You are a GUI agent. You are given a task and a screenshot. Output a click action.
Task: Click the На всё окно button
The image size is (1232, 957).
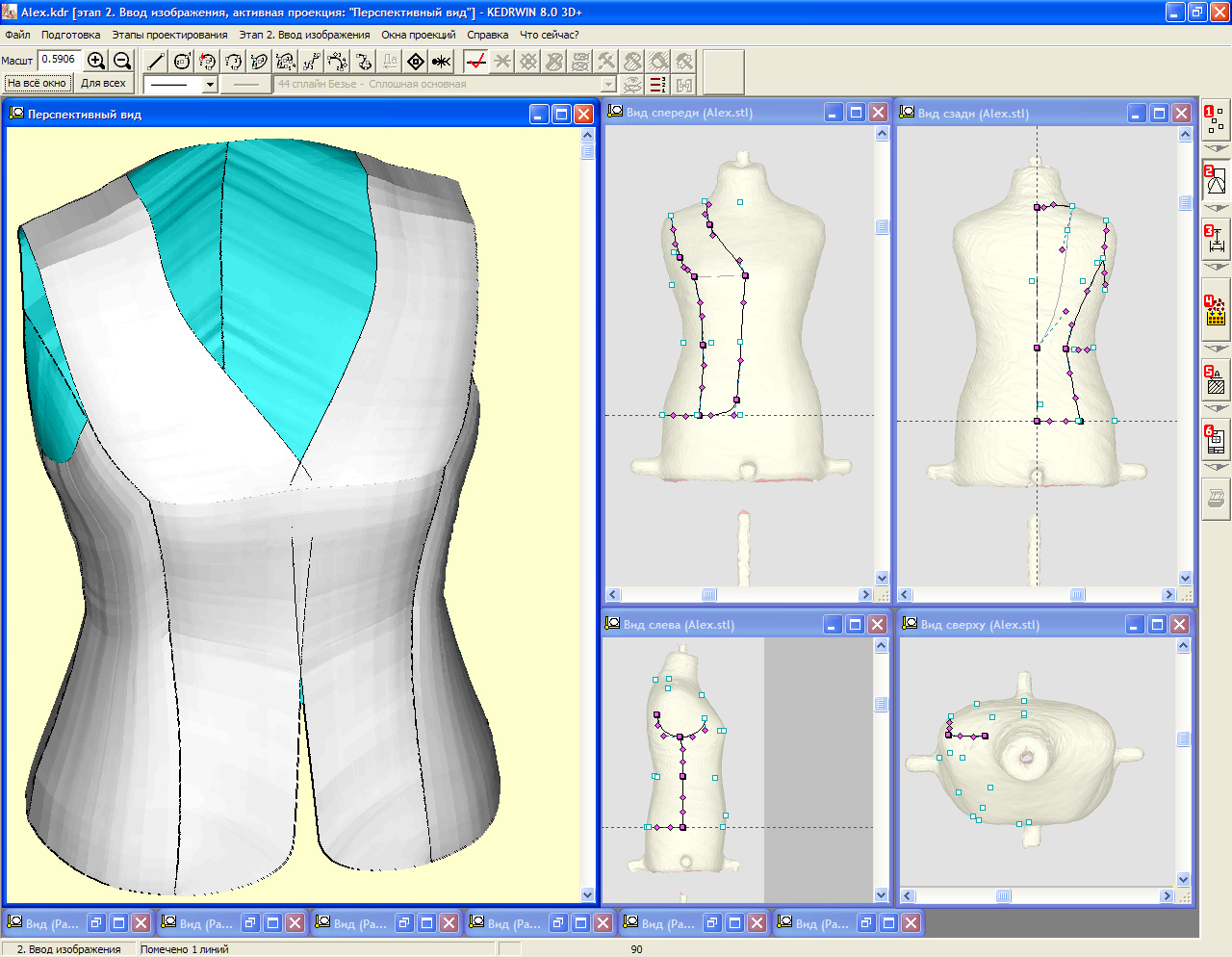[37, 84]
